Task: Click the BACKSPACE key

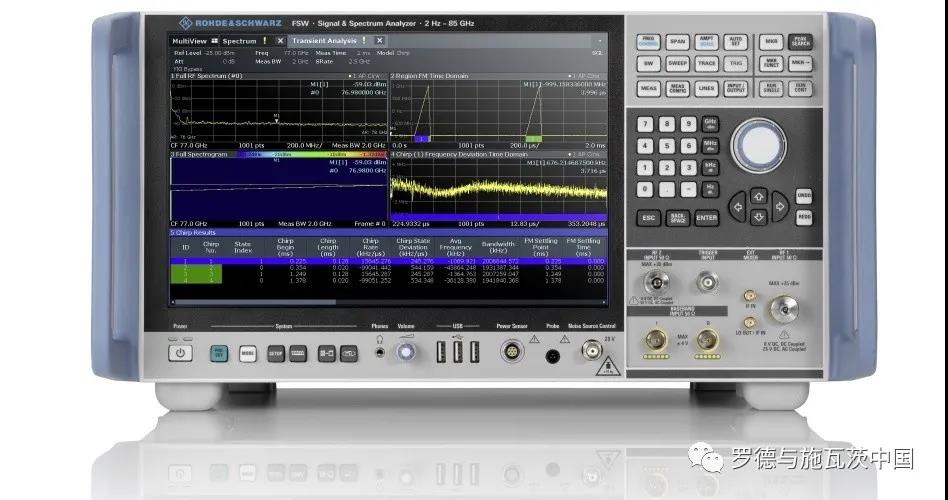Action: coord(678,218)
